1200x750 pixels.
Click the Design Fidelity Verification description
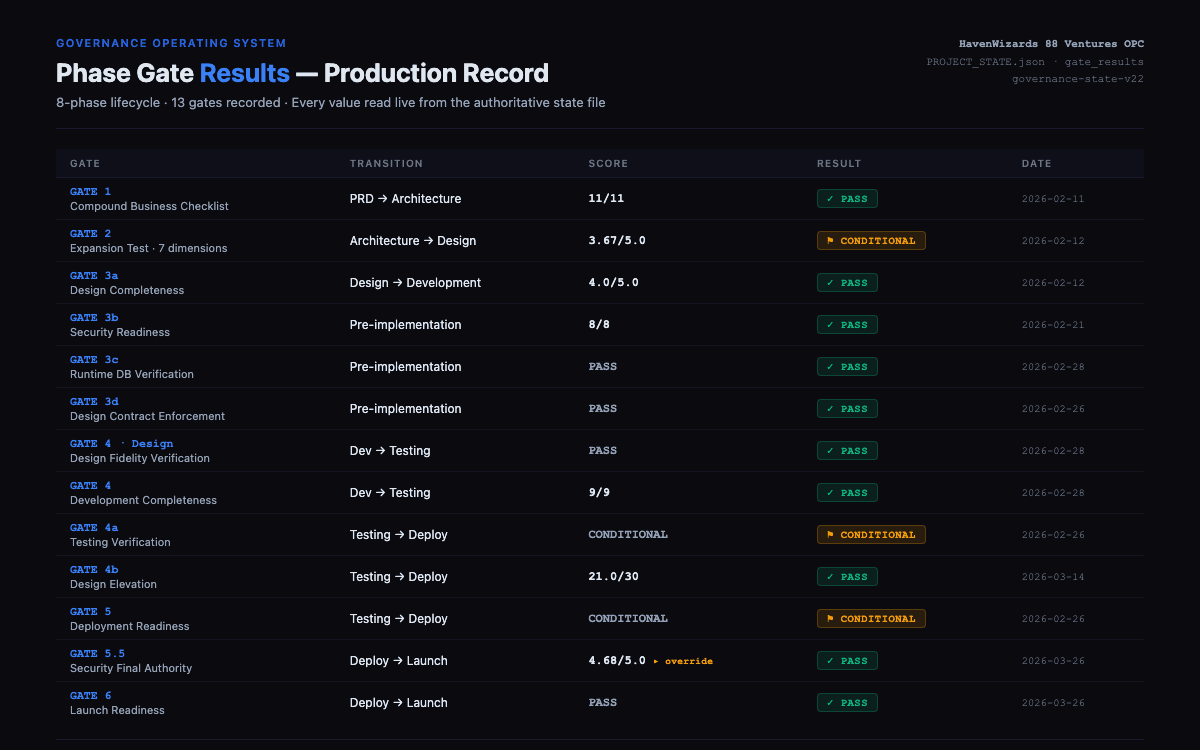pos(140,458)
